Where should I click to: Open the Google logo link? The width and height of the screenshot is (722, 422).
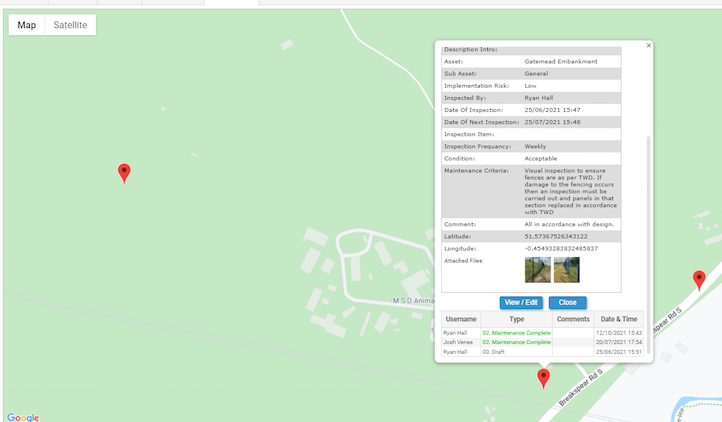pyautogui.click(x=22, y=417)
